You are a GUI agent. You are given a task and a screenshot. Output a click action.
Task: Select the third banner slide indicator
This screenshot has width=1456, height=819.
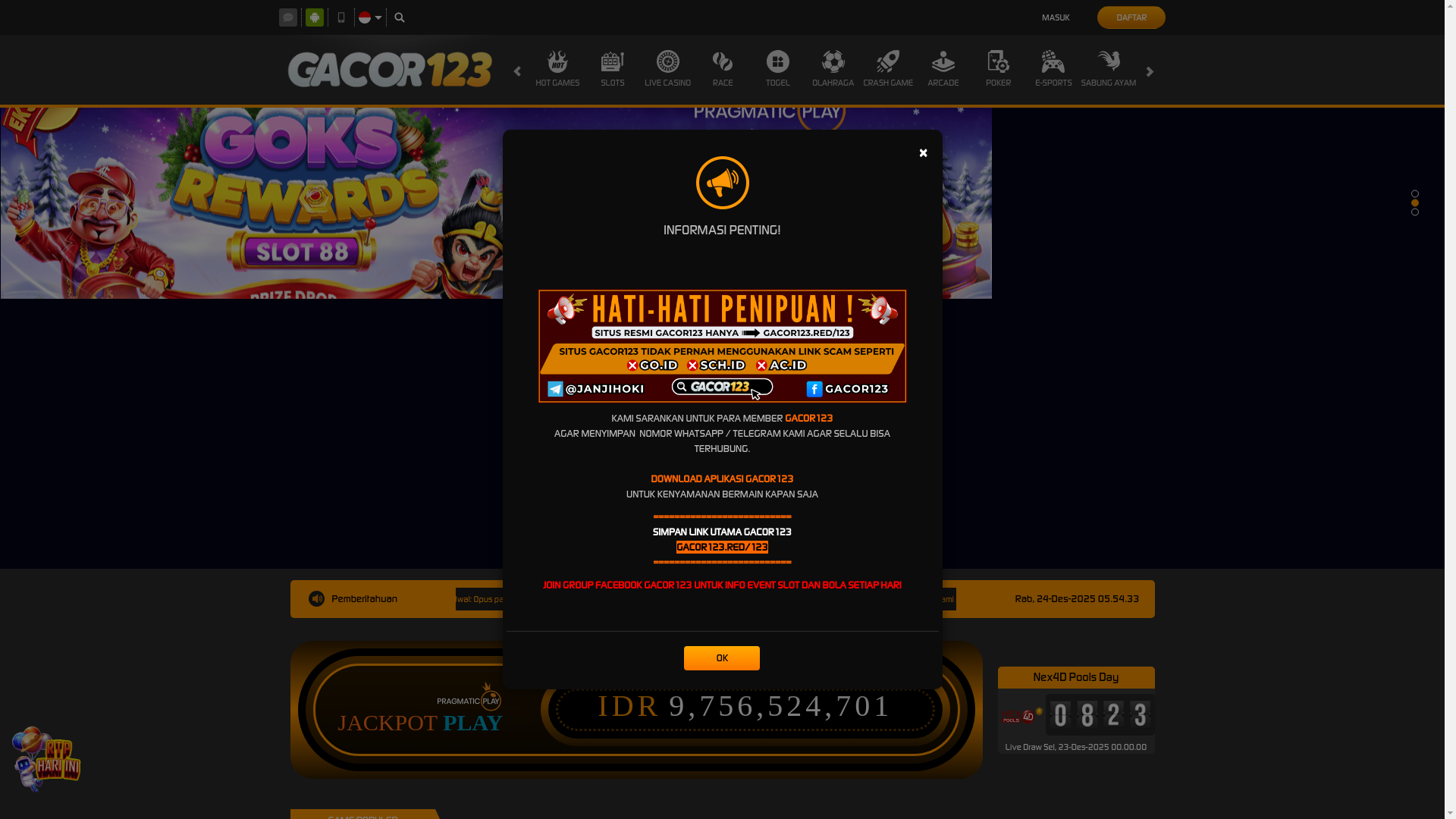click(x=1415, y=212)
